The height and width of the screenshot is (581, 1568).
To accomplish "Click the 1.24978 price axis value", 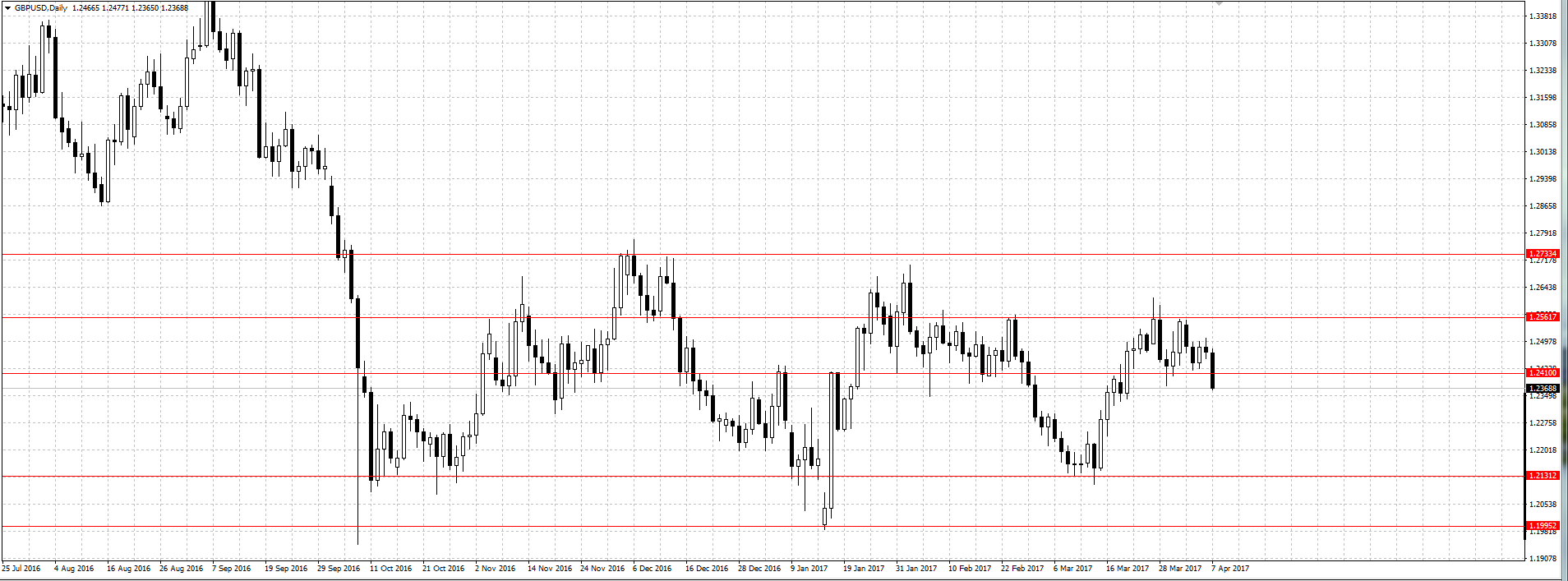I will click(x=1543, y=342).
